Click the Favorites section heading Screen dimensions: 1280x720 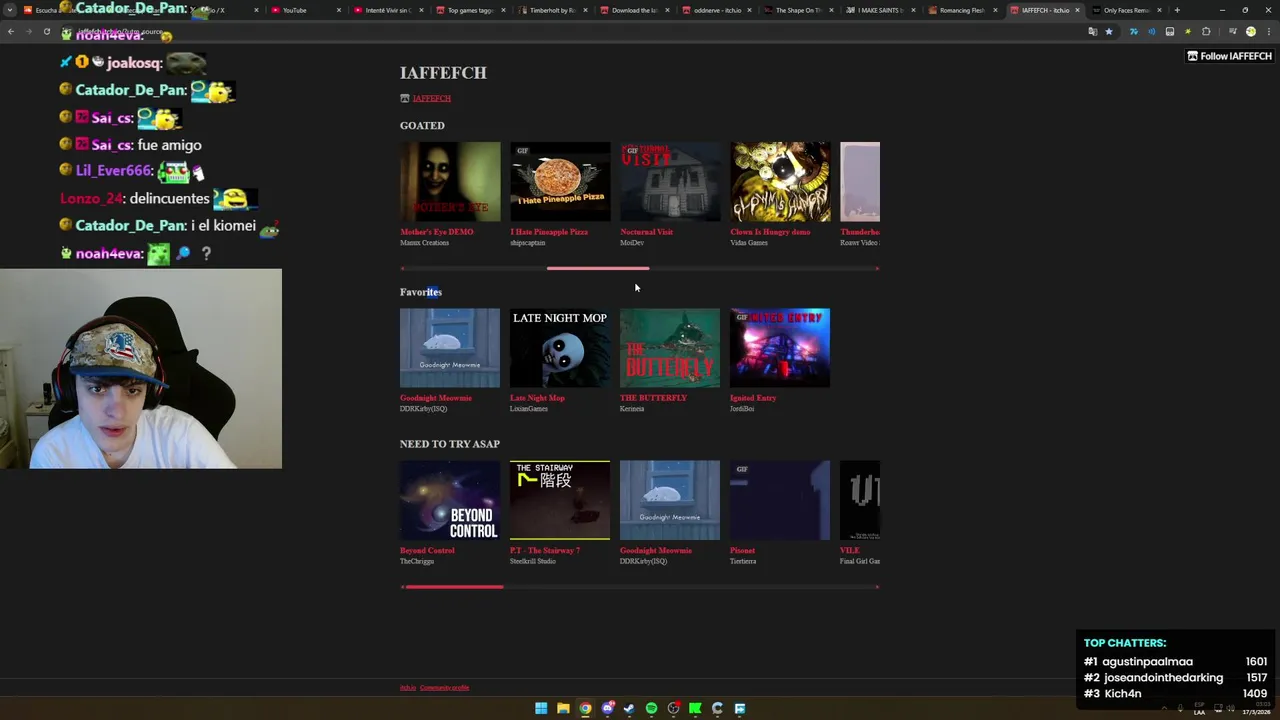(421, 292)
